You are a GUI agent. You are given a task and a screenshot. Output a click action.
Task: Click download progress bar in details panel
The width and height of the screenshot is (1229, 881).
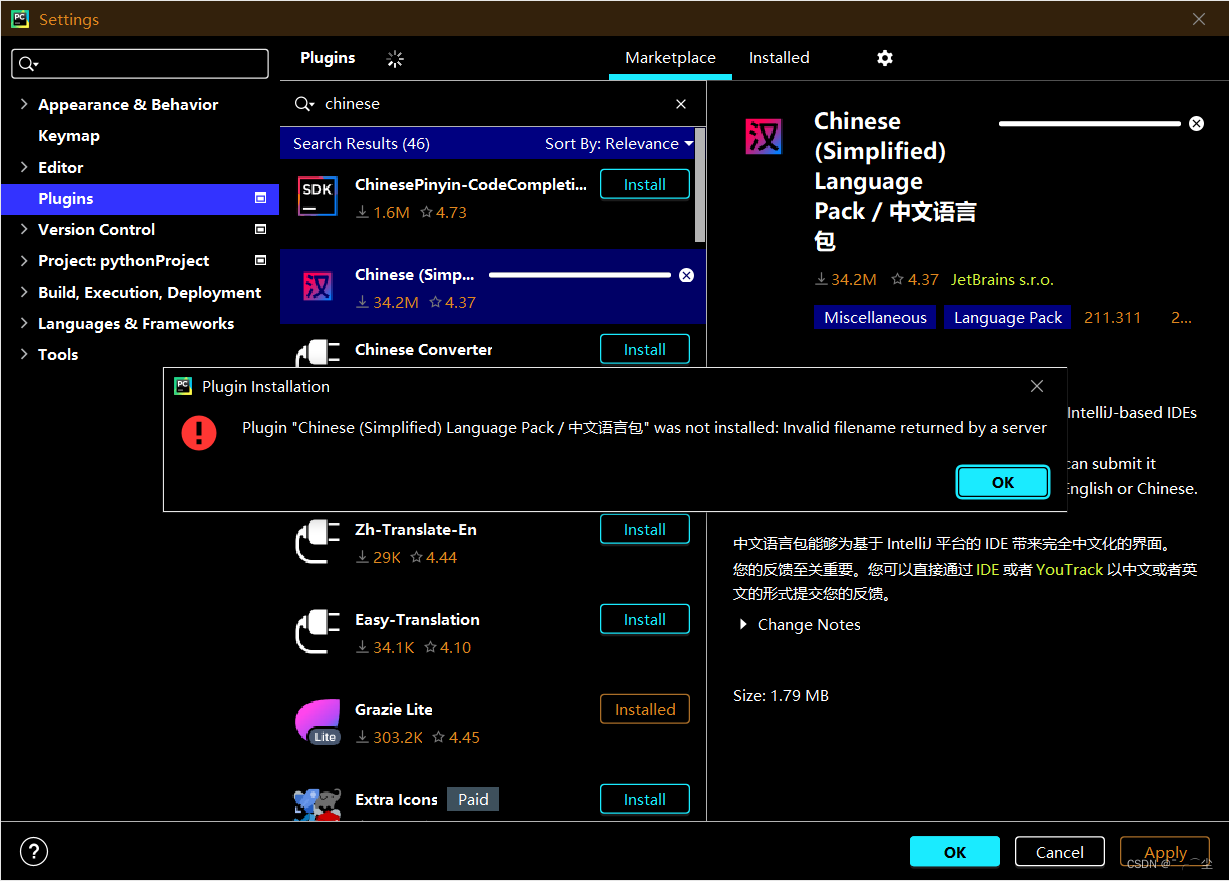pyautogui.click(x=1090, y=123)
